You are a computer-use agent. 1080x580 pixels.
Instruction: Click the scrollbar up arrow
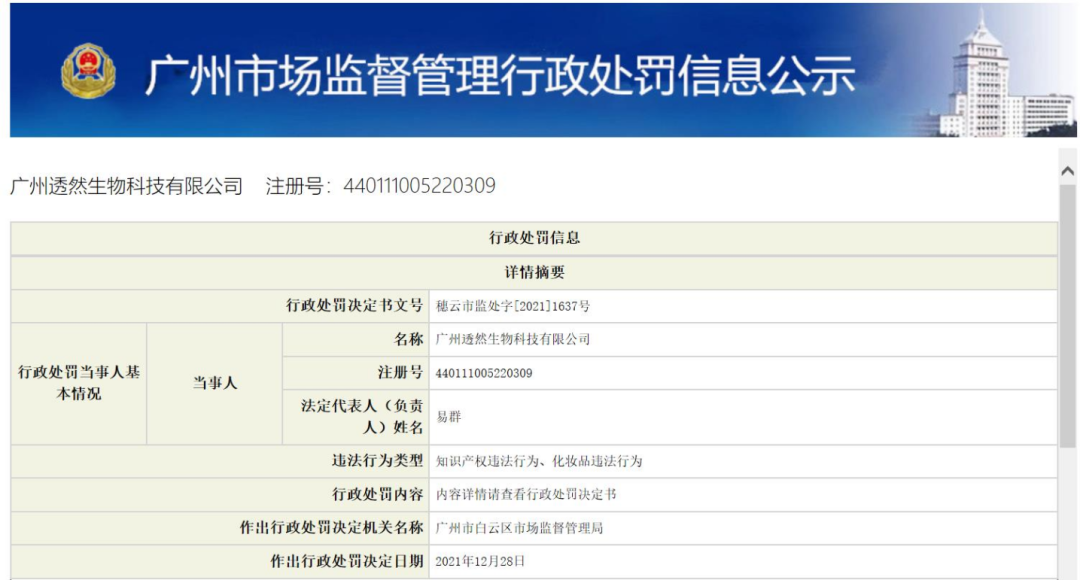(x=1065, y=170)
